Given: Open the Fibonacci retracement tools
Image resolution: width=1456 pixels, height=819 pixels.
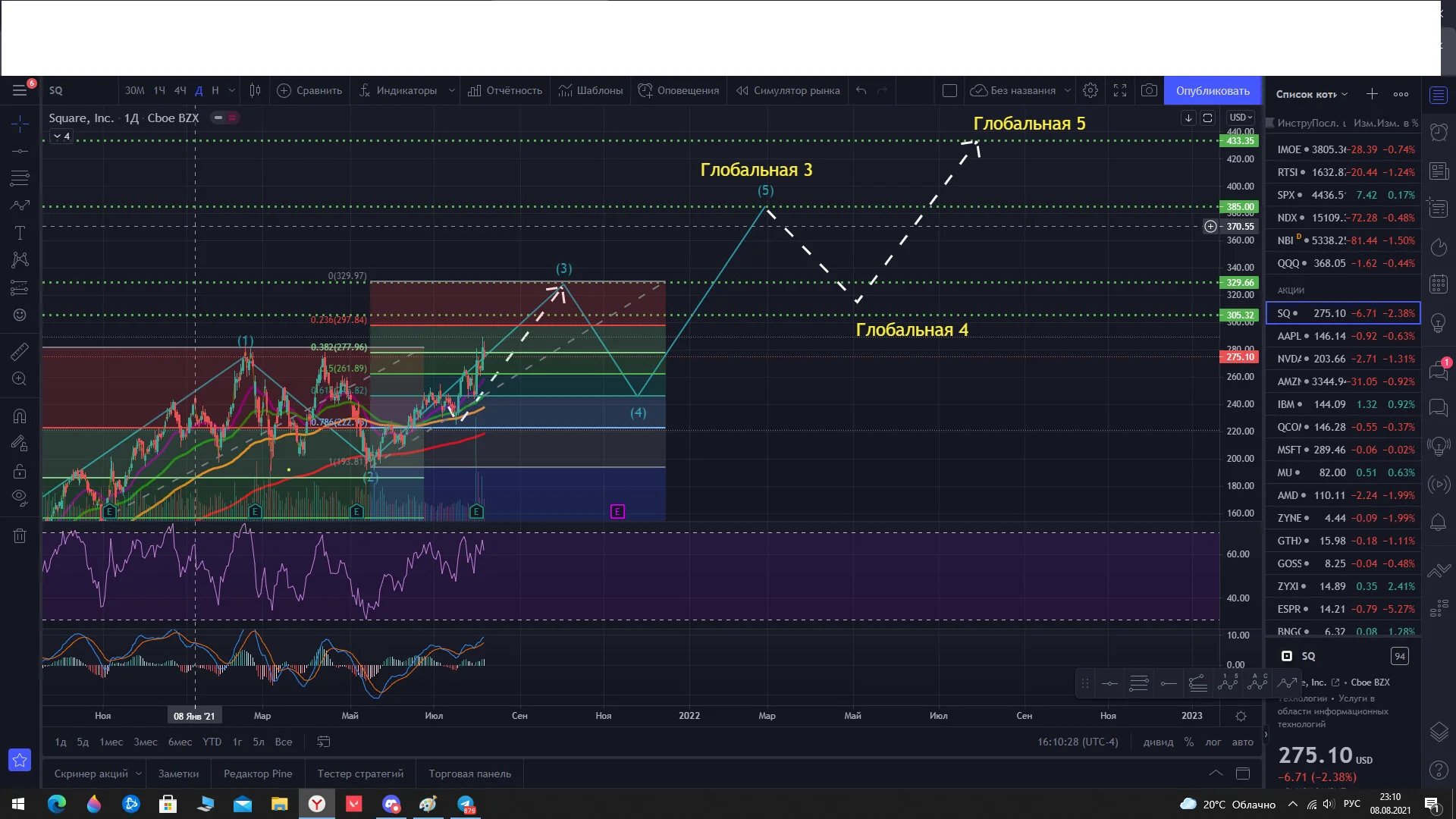Looking at the screenshot, I should (x=20, y=178).
